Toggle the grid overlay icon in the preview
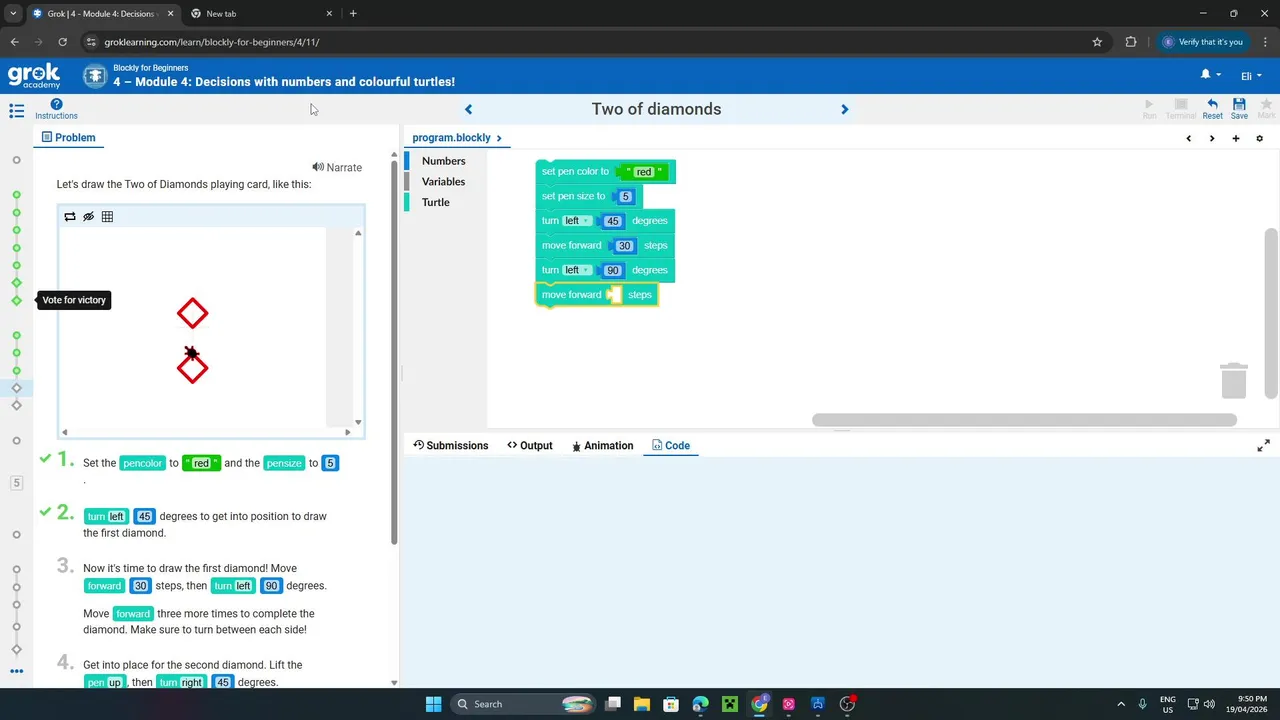Viewport: 1280px width, 720px height. click(x=107, y=216)
